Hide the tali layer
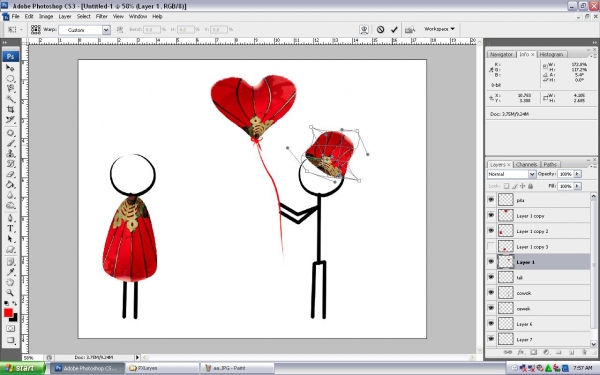 pyautogui.click(x=491, y=277)
